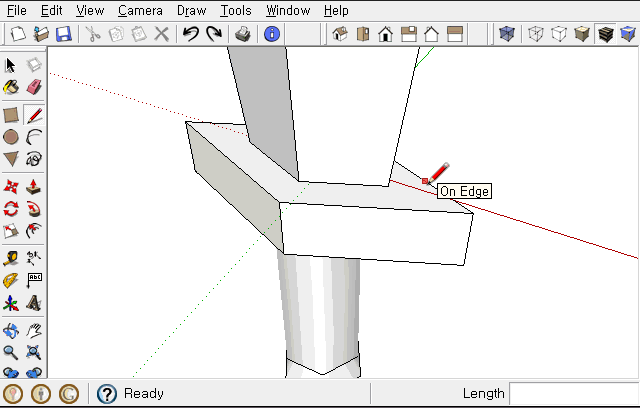
Task: Select the Offset tool
Action: (34, 231)
